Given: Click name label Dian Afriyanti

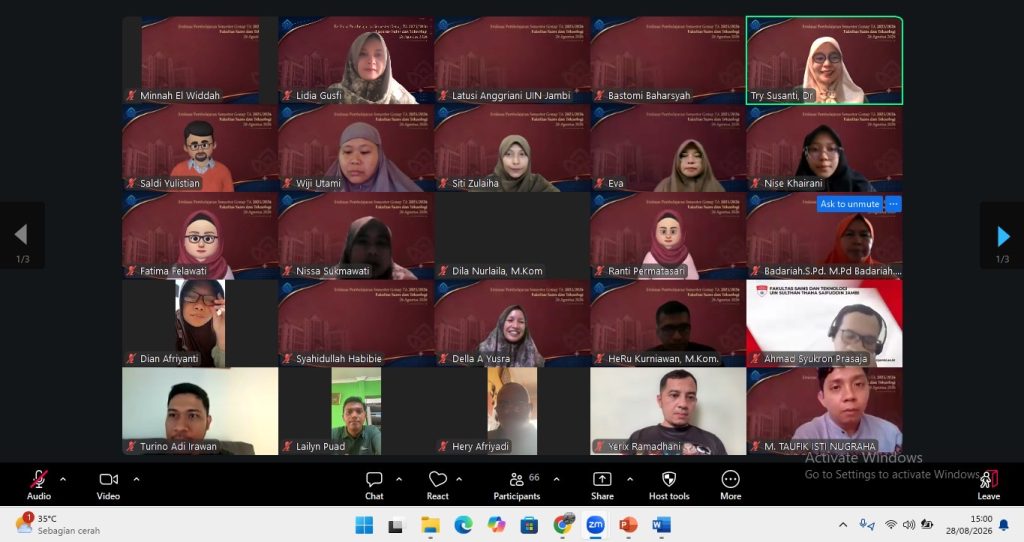Looking at the screenshot, I should pos(169,359).
